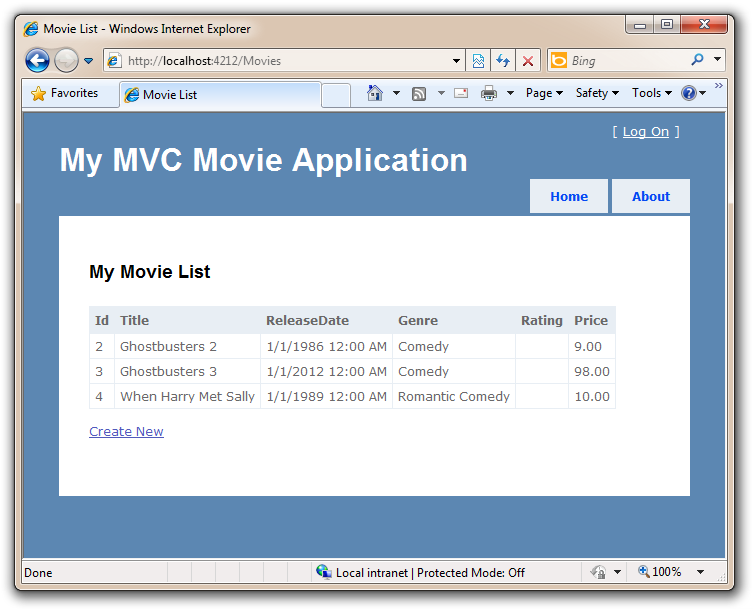Click the Home house icon in toolbar
Image resolution: width=753 pixels, height=609 pixels.
tap(375, 93)
